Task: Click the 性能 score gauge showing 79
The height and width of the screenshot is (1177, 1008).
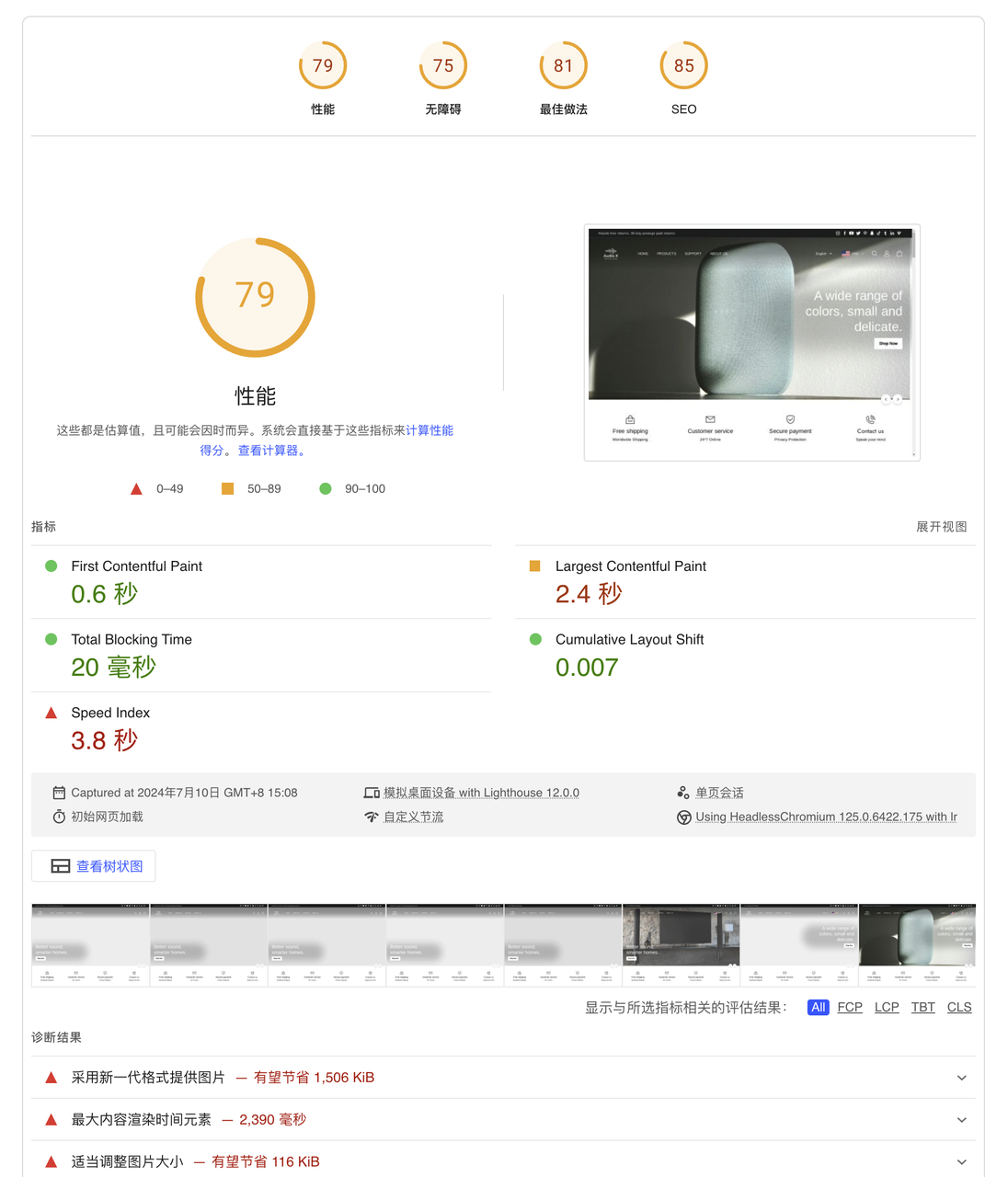Action: pyautogui.click(x=322, y=65)
